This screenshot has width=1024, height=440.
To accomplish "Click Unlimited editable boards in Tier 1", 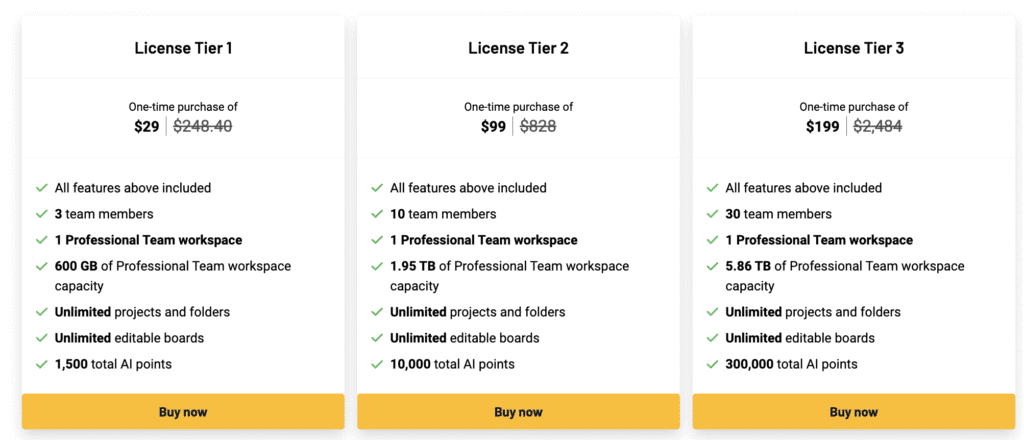I will click(129, 338).
